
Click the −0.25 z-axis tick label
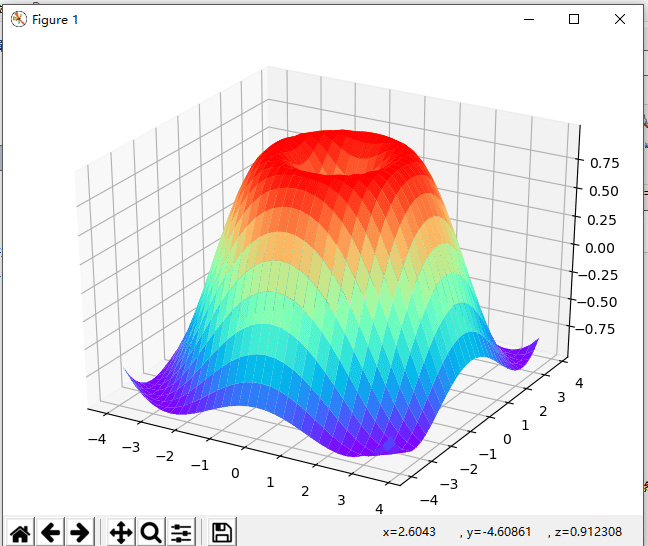pyautogui.click(x=598, y=275)
